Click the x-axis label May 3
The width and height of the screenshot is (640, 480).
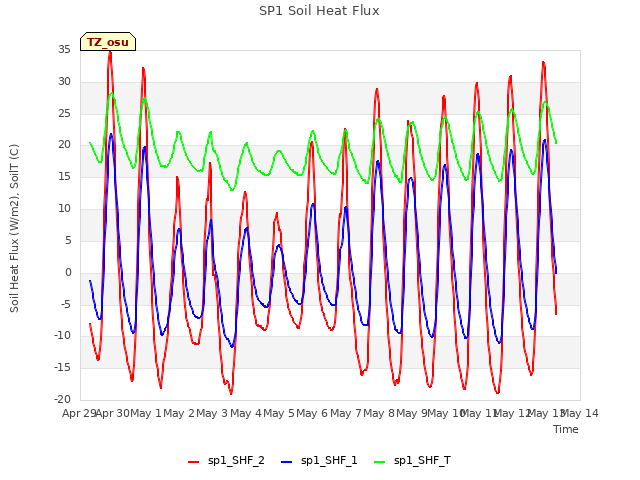click(x=212, y=413)
